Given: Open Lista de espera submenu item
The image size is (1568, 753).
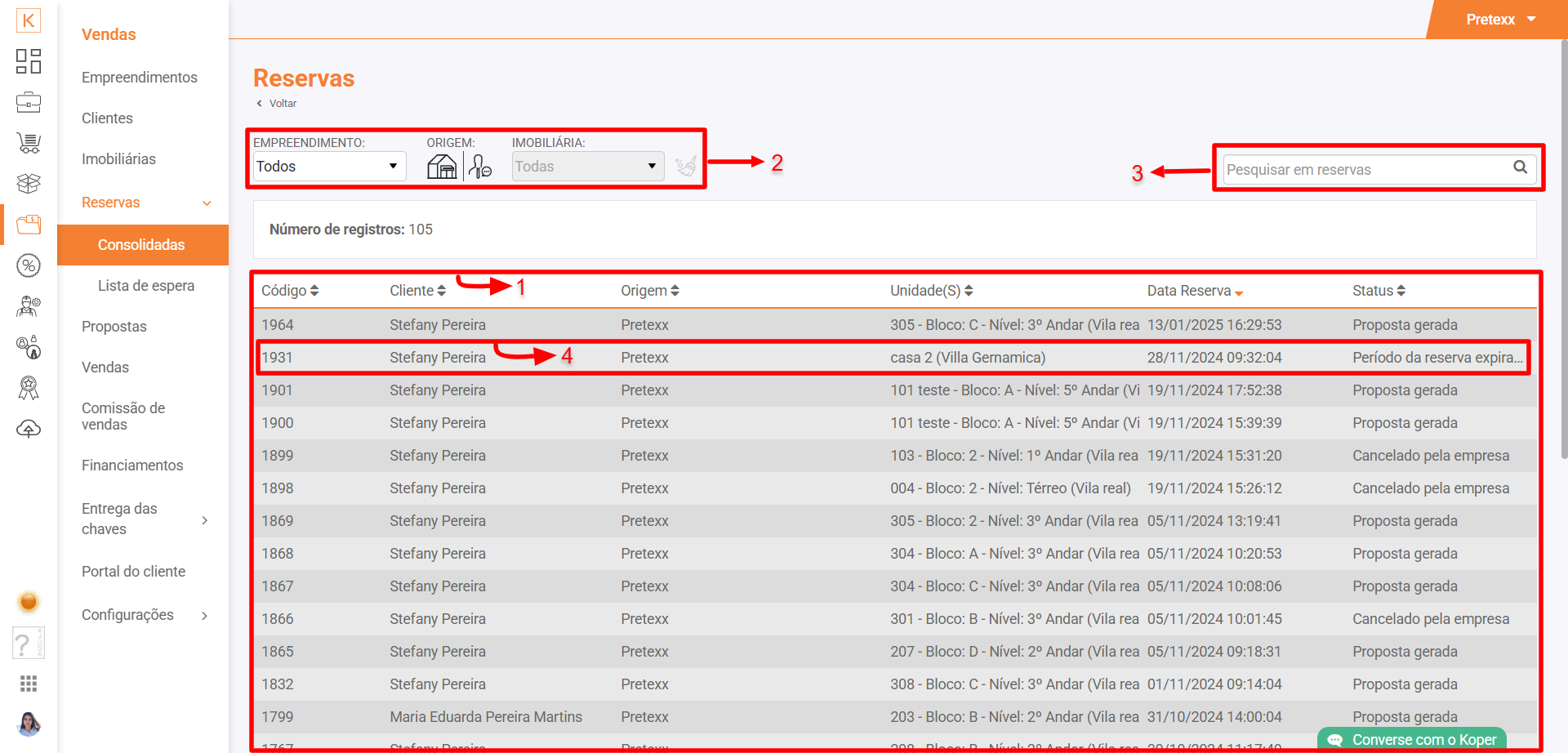Looking at the screenshot, I should coord(146,286).
